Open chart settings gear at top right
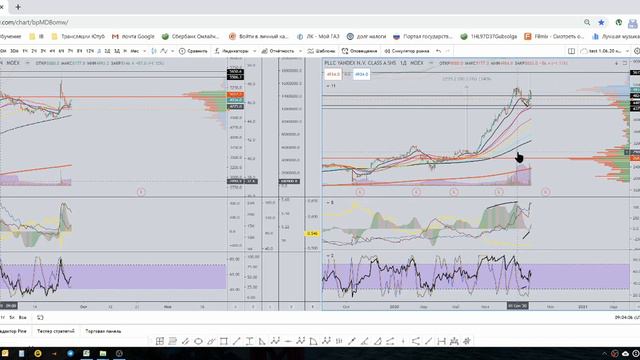This screenshot has height=360, width=640. pos(636,51)
